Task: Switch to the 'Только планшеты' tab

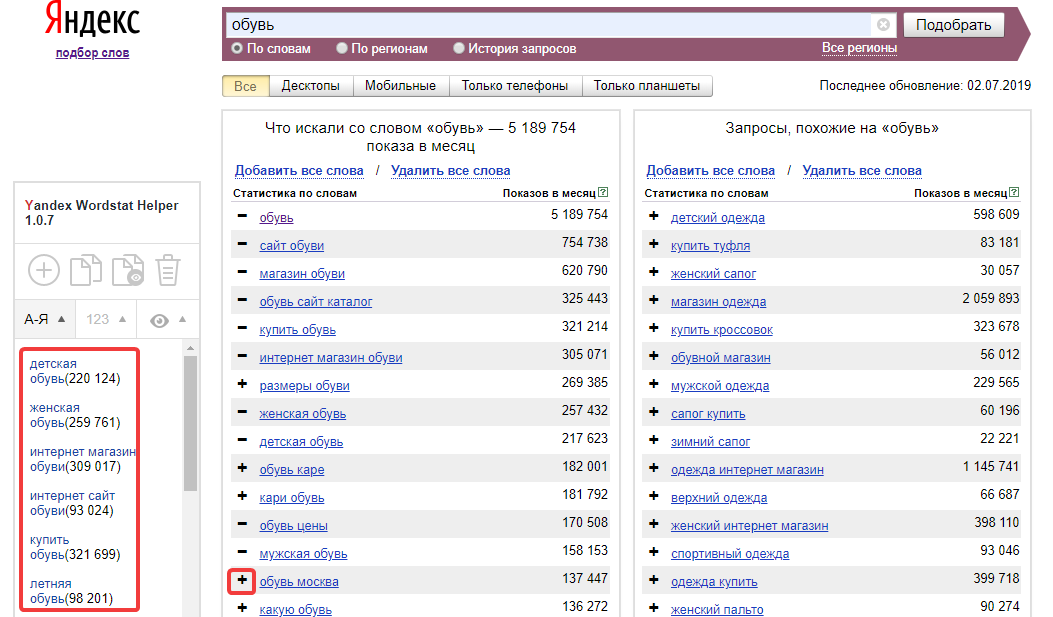Action: [x=647, y=86]
